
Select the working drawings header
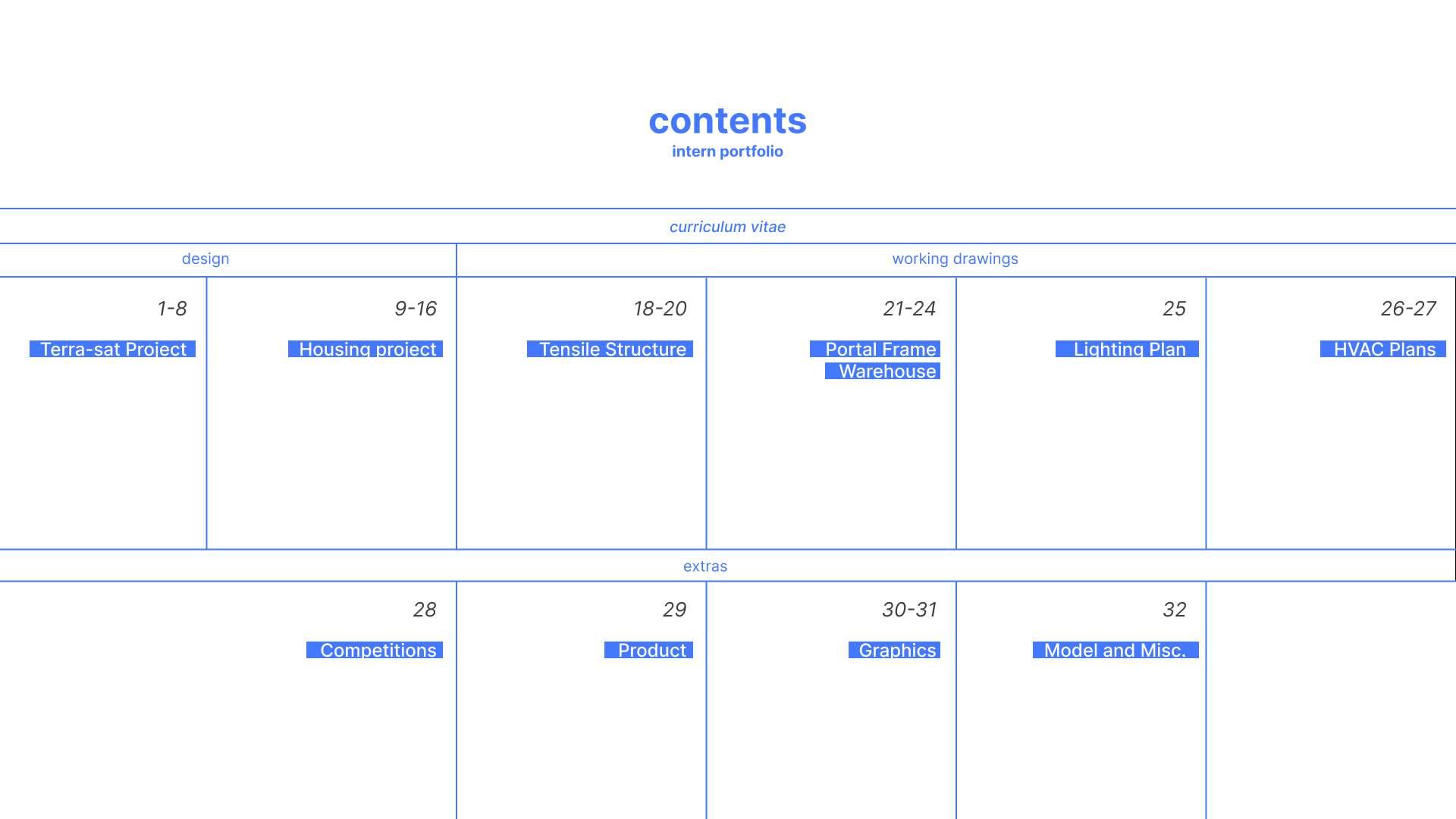coord(955,259)
